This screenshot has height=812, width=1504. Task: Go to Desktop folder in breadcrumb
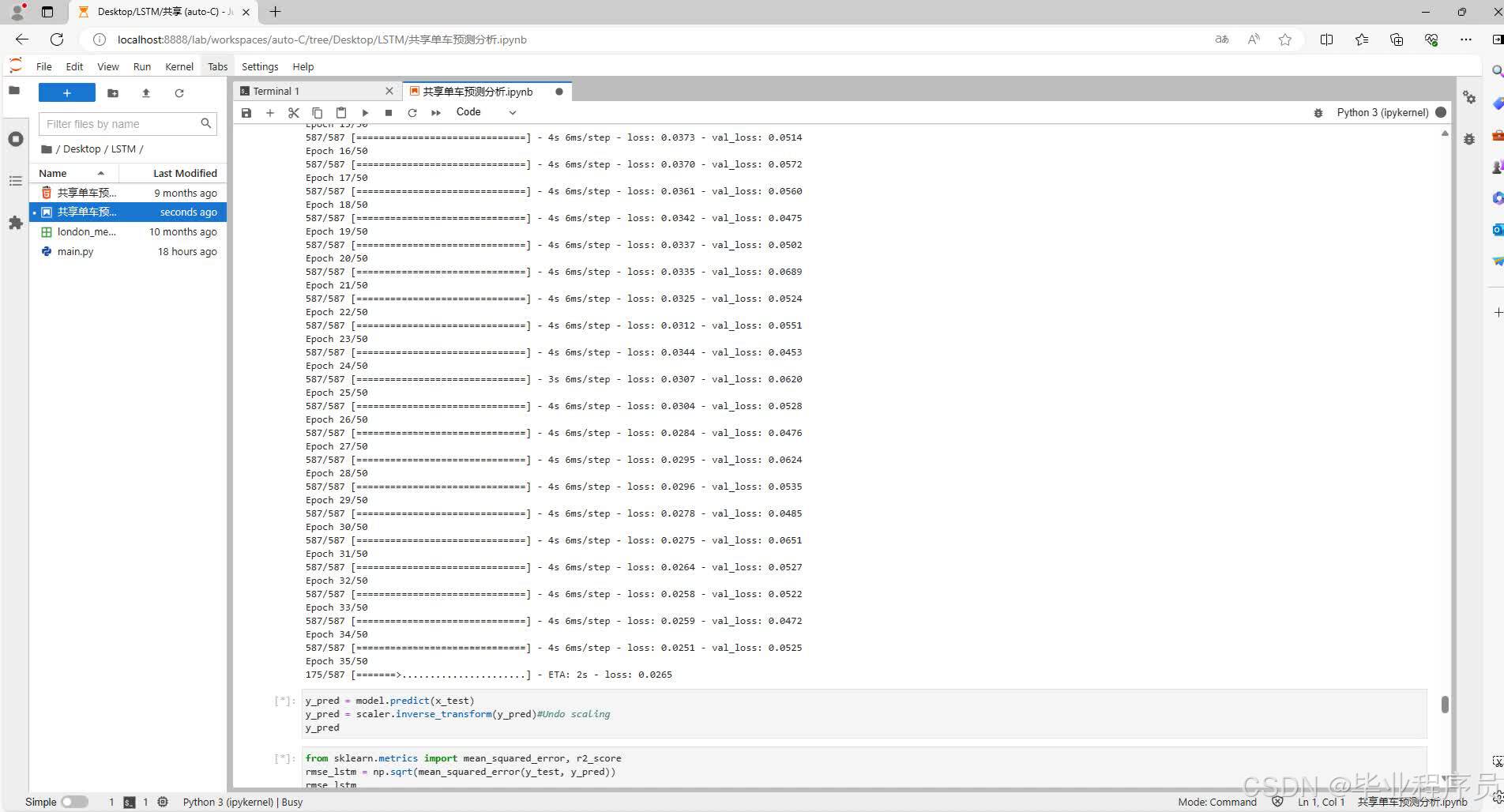coord(82,148)
